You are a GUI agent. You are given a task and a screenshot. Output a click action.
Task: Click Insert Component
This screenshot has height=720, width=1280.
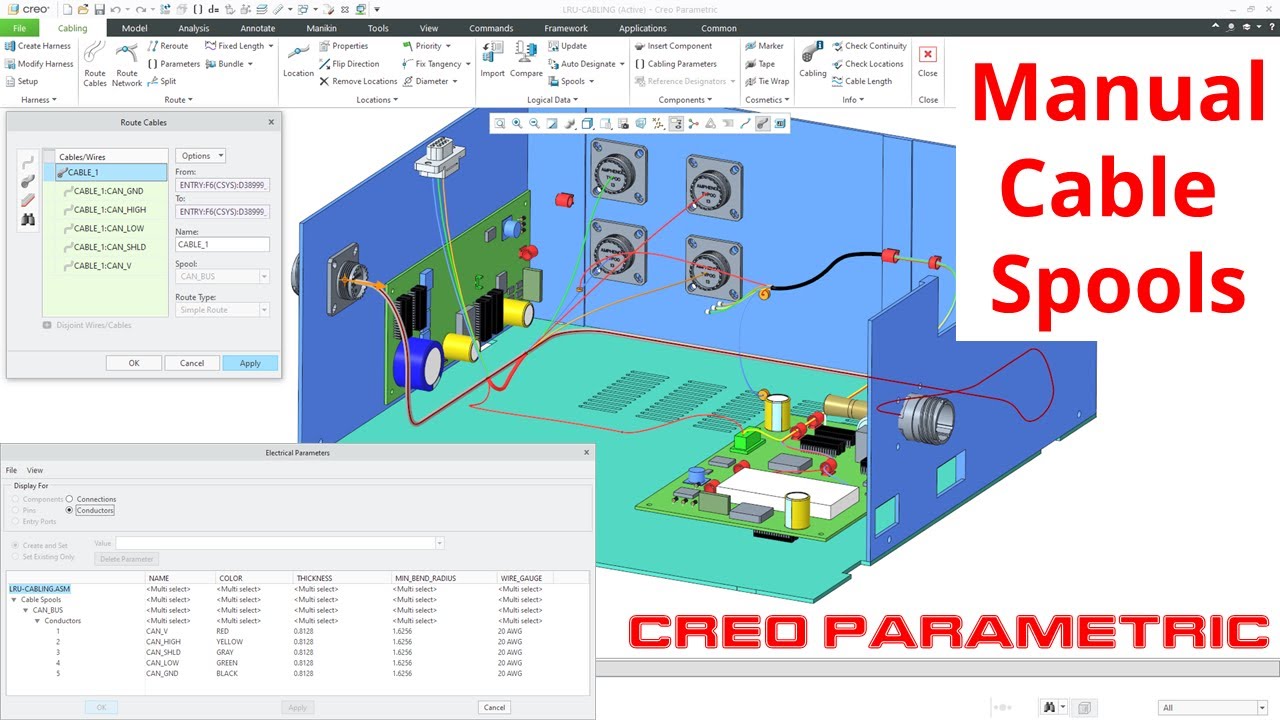673,46
